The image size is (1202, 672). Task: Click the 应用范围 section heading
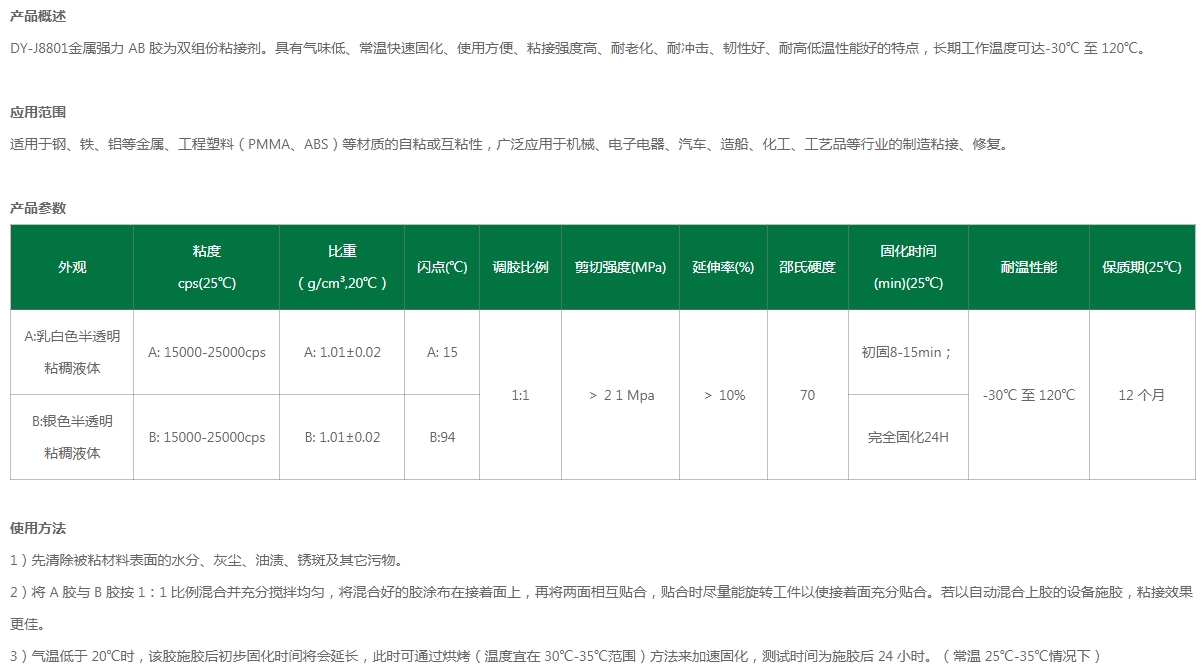pos(38,112)
